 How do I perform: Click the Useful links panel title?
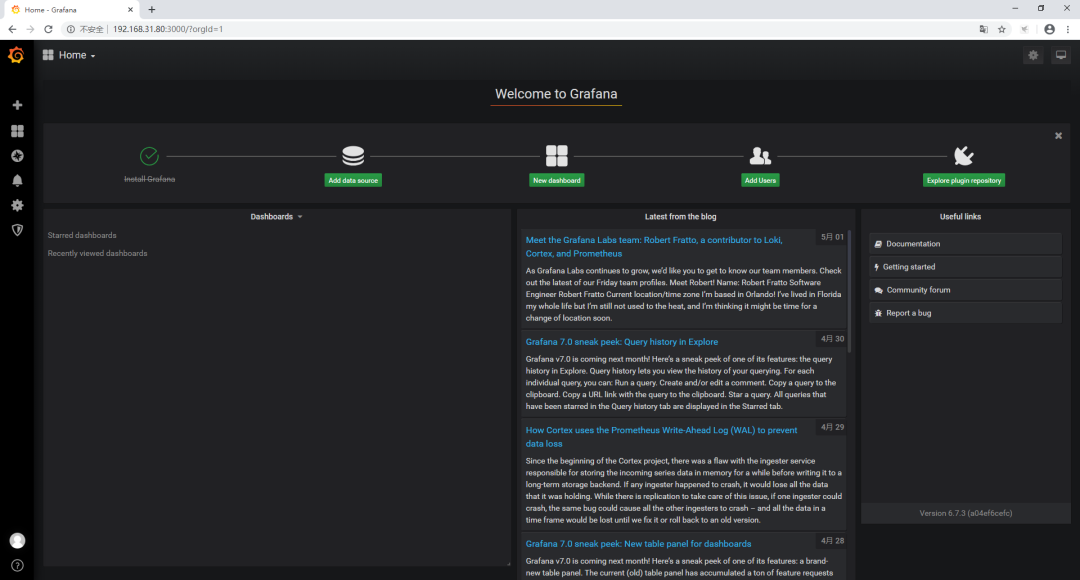pyautogui.click(x=960, y=216)
